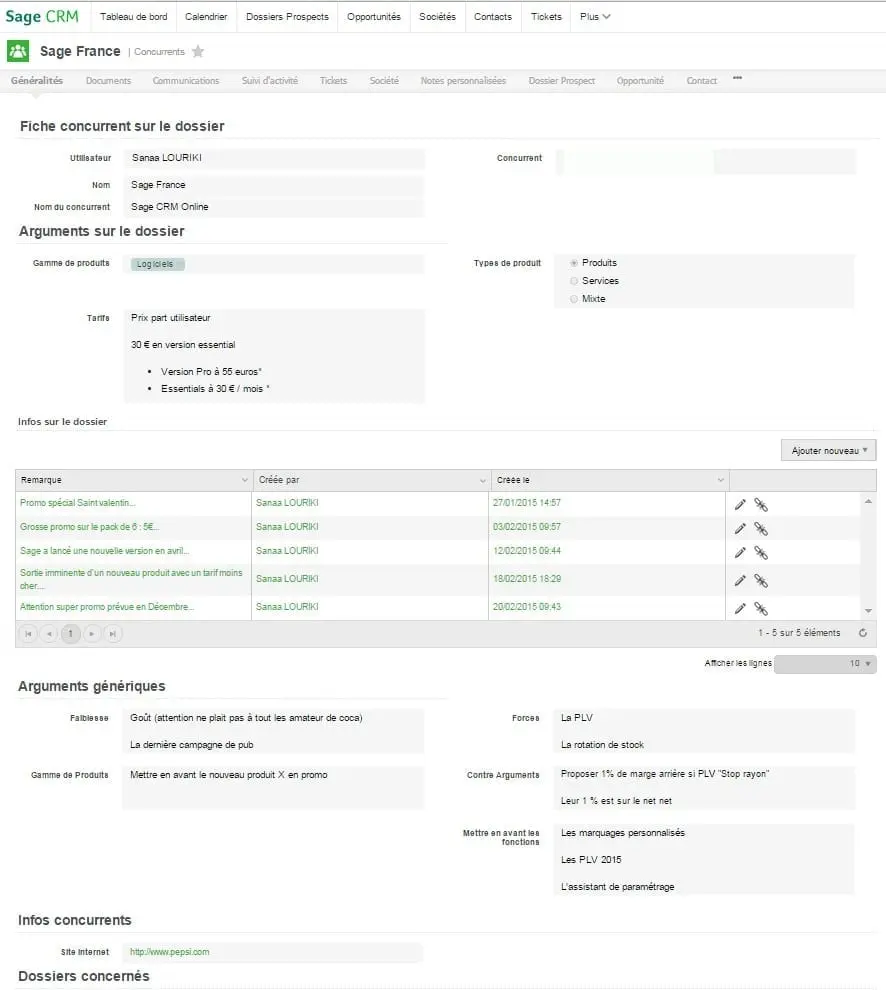
Task: Edit the Promo spécial Saint valentin remark
Action: pyautogui.click(x=740, y=504)
